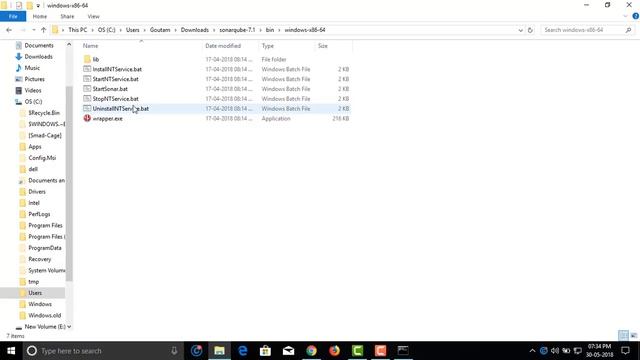Open Camtasia green icon in taskbar
The image size is (640, 360).
pyautogui.click(x=357, y=351)
